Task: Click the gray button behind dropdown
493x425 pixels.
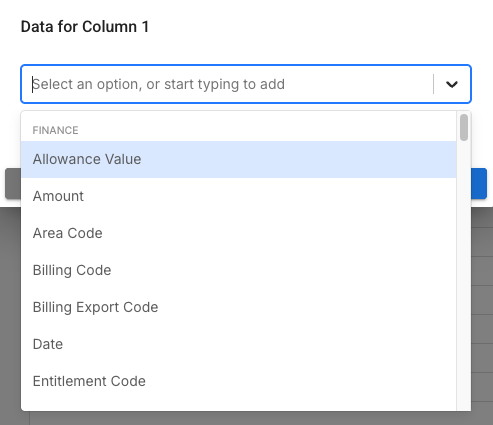Action: (x=13, y=184)
